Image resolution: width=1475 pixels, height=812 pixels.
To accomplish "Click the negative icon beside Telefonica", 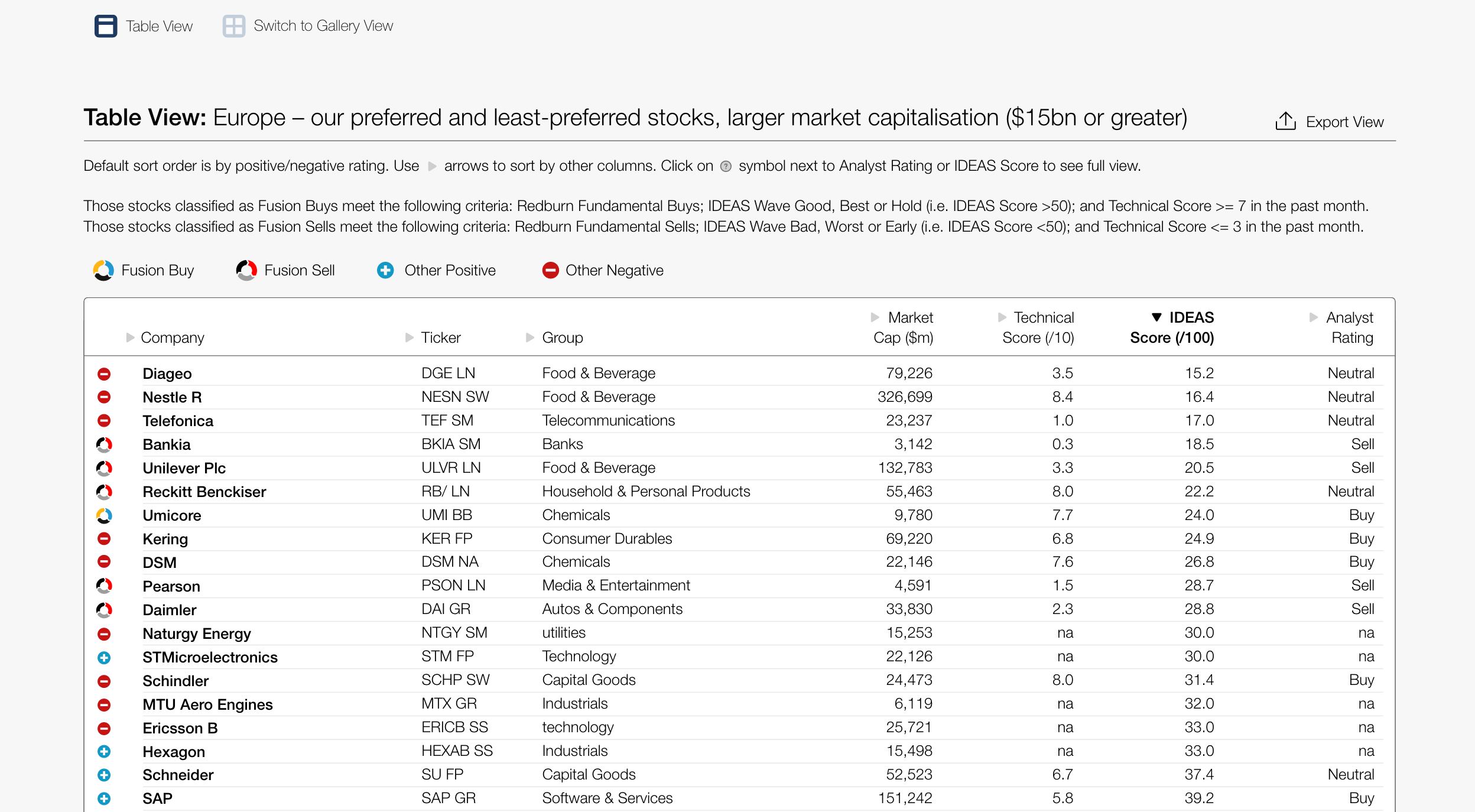I will click(x=104, y=421).
